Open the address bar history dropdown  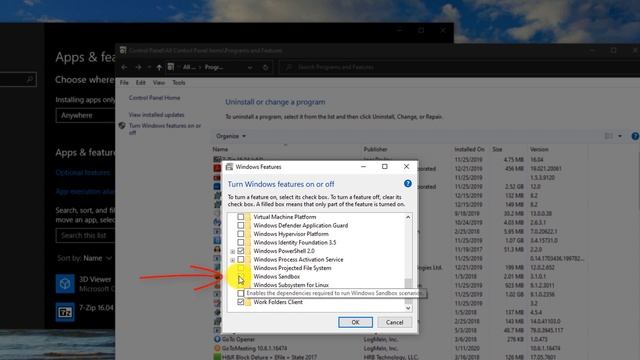(250, 67)
